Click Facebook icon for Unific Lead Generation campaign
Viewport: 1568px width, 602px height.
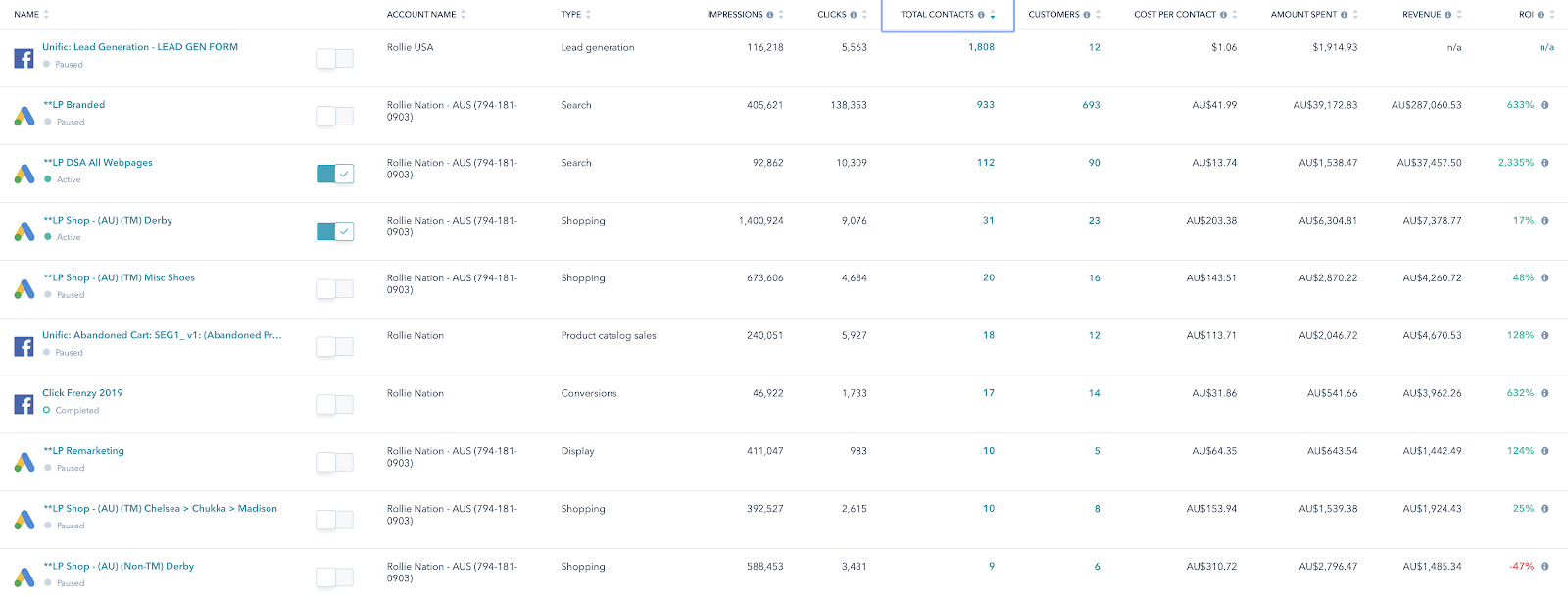24,58
